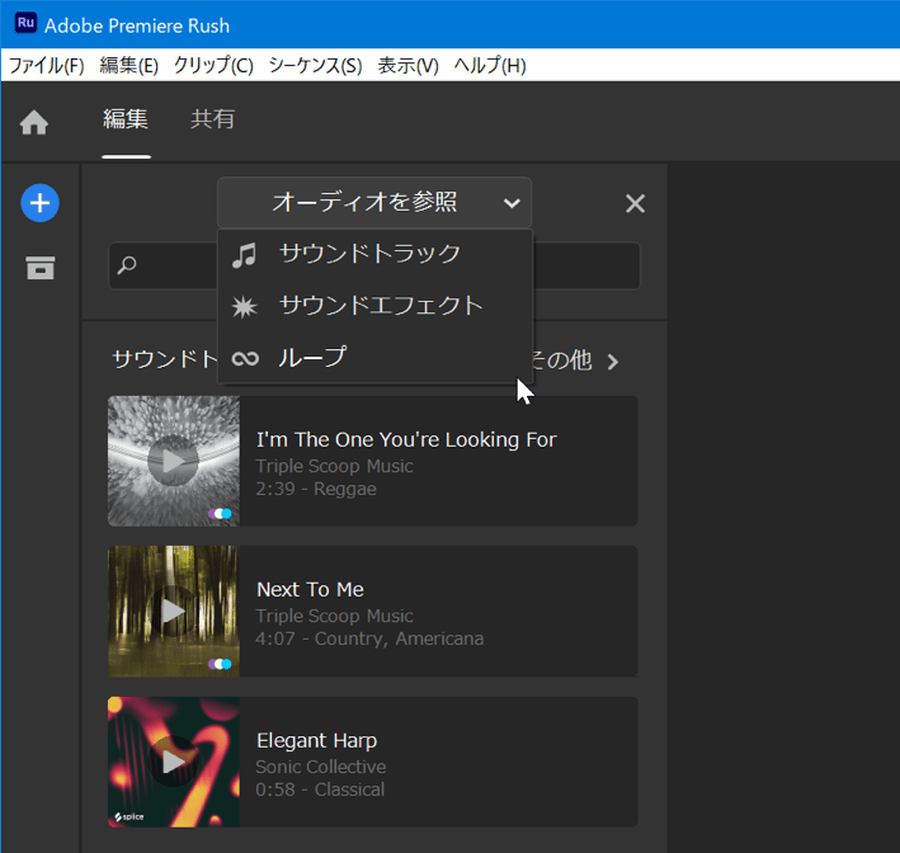Click the infinity loop icon
The width and height of the screenshot is (900, 853).
[245, 358]
